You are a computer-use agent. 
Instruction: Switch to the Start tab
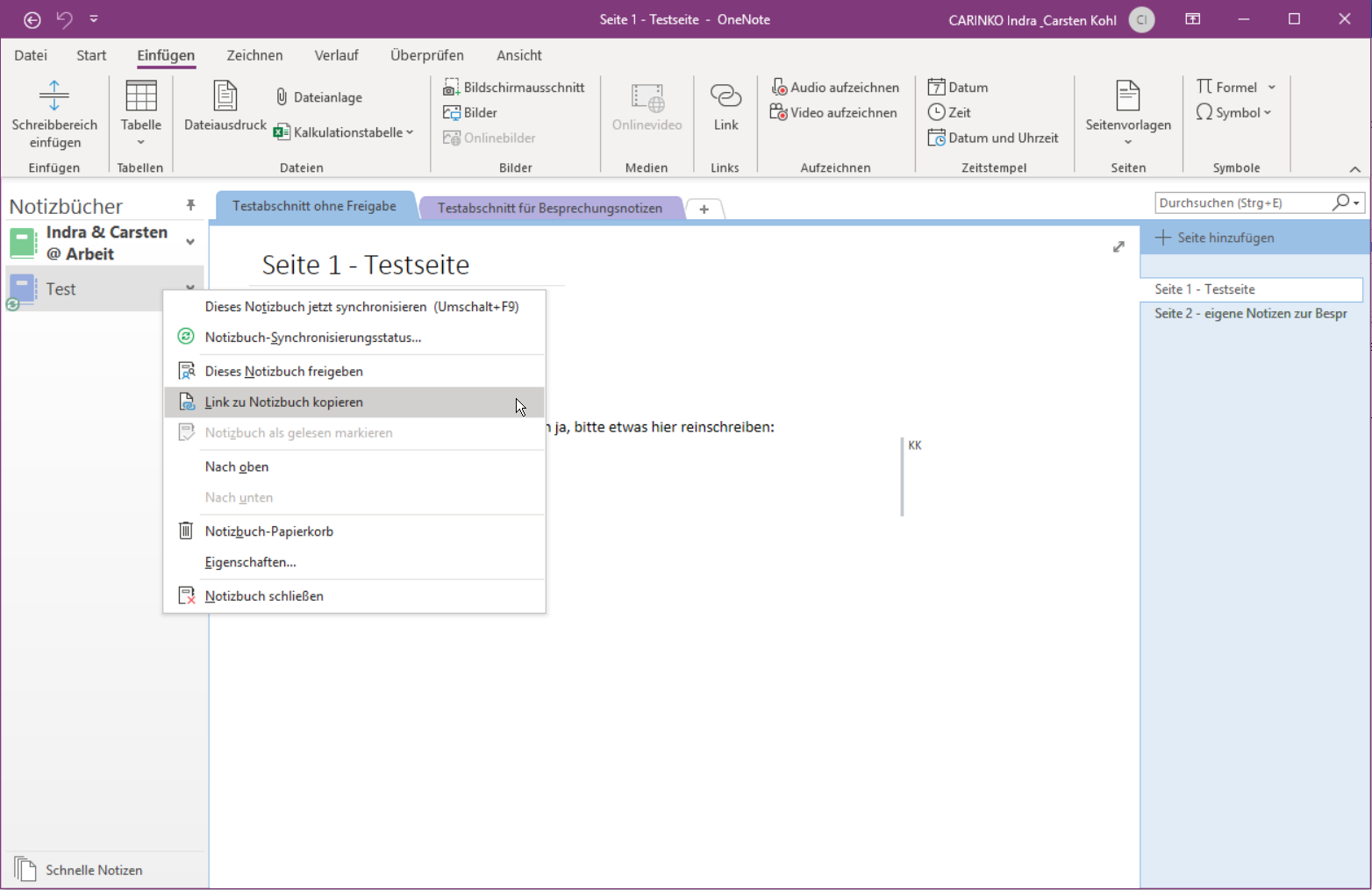coord(91,55)
